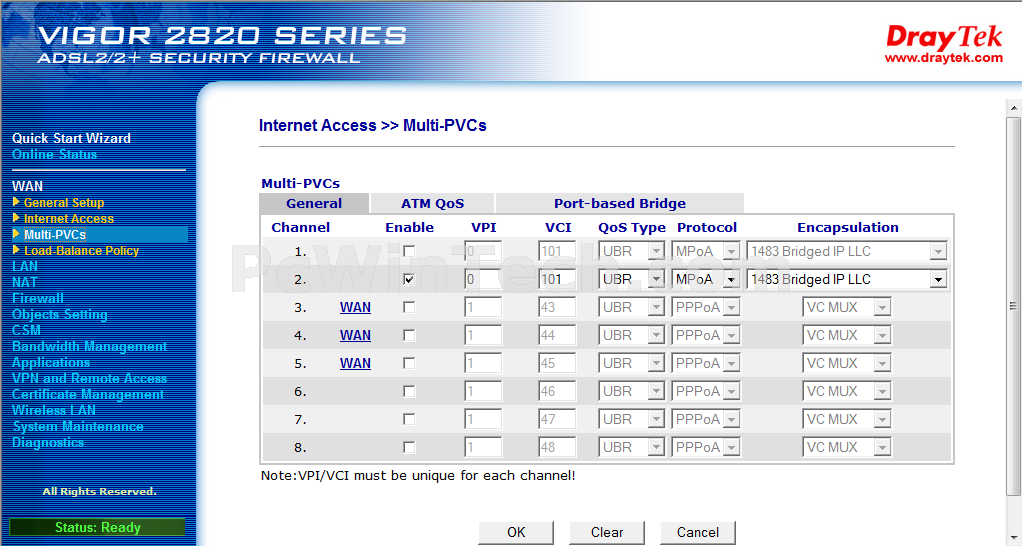The width and height of the screenshot is (1022, 546).
Task: Click the DrayTek logo
Action: (x=943, y=43)
